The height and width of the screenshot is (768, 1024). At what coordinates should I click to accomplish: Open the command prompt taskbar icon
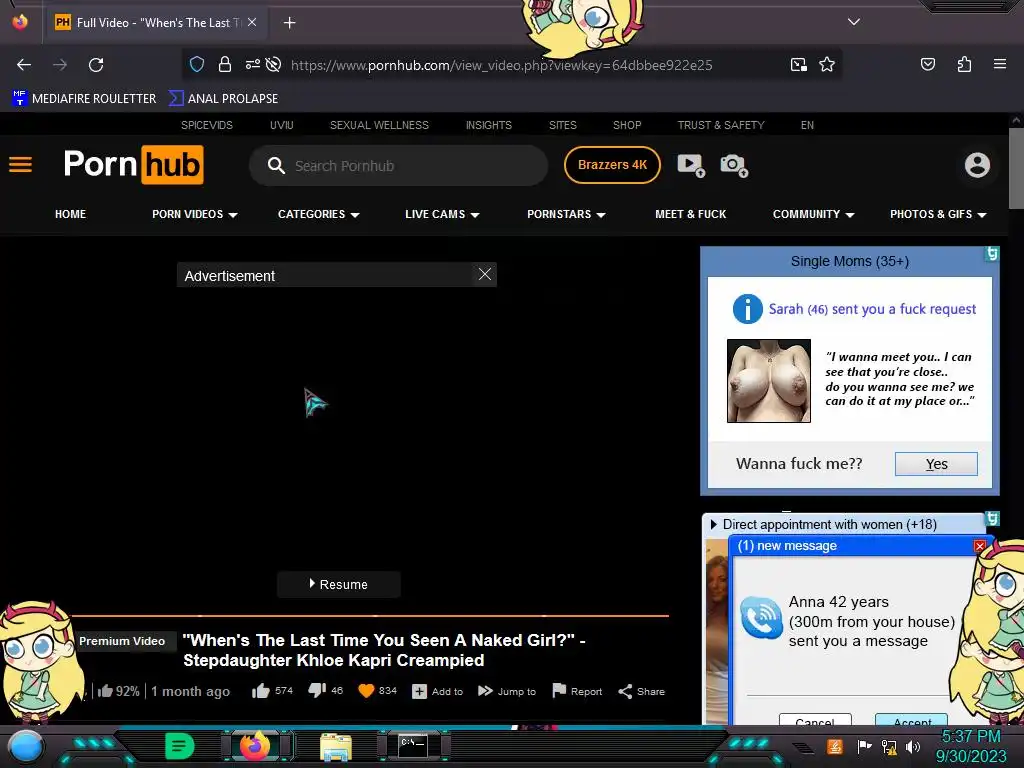[x=413, y=746]
